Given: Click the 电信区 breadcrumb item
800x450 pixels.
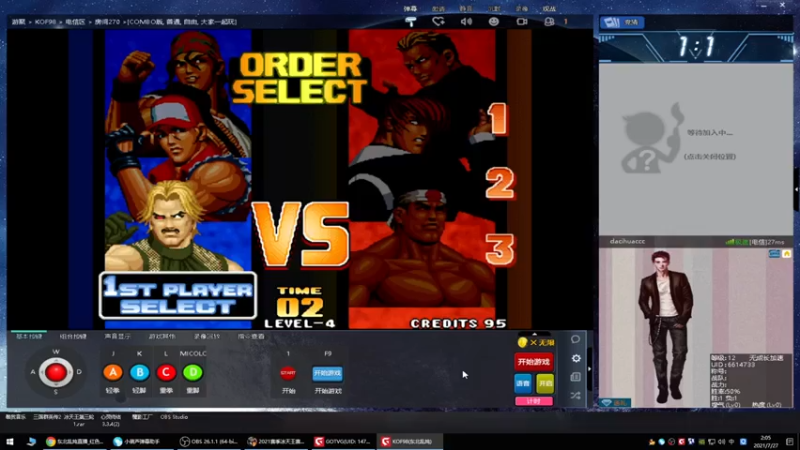Looking at the screenshot, I should pos(76,22).
